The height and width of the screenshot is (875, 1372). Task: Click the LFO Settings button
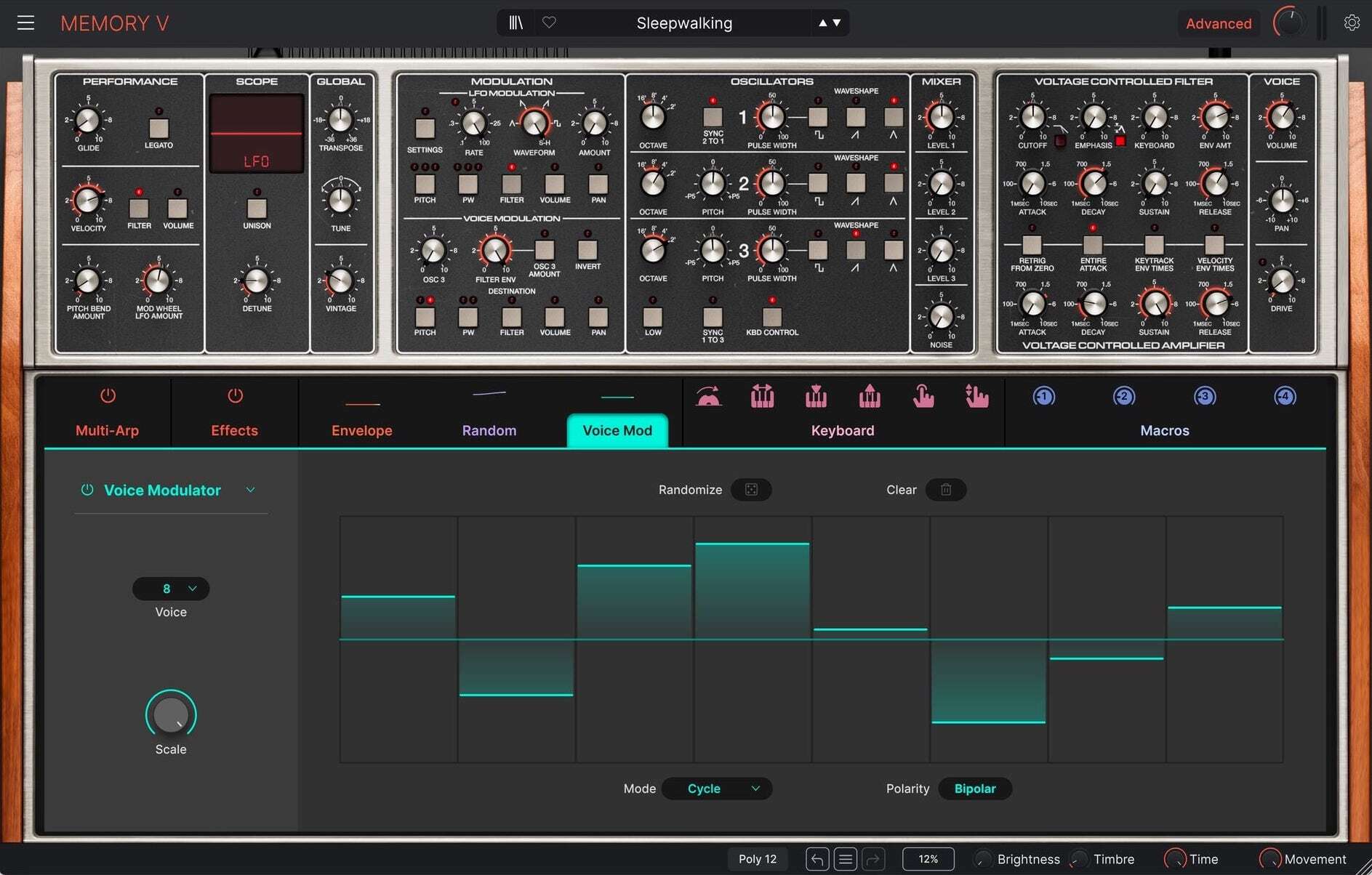coord(425,129)
